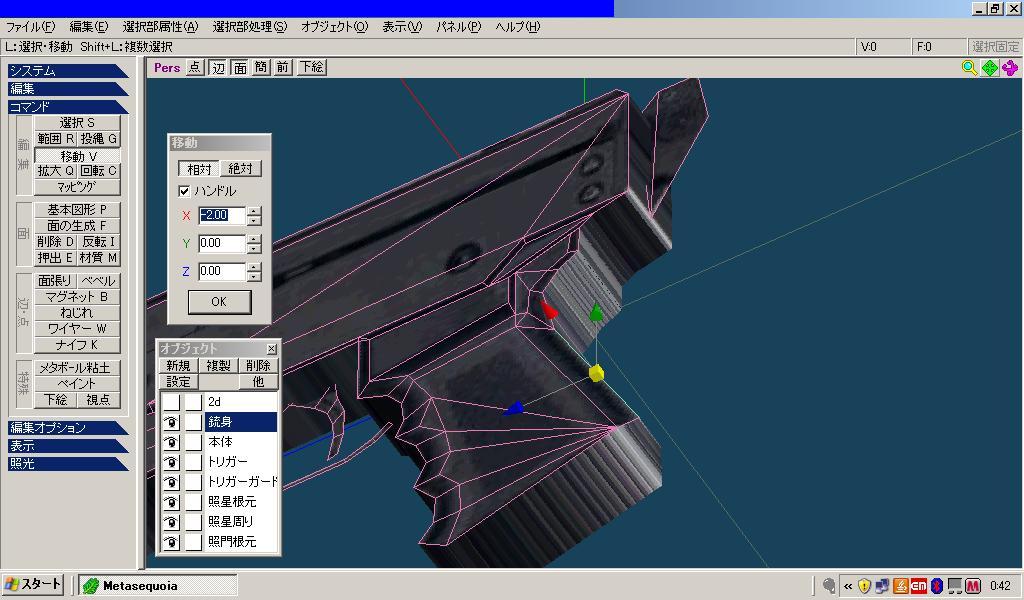
Task: Increase the X value with up stepper
Action: point(254,211)
